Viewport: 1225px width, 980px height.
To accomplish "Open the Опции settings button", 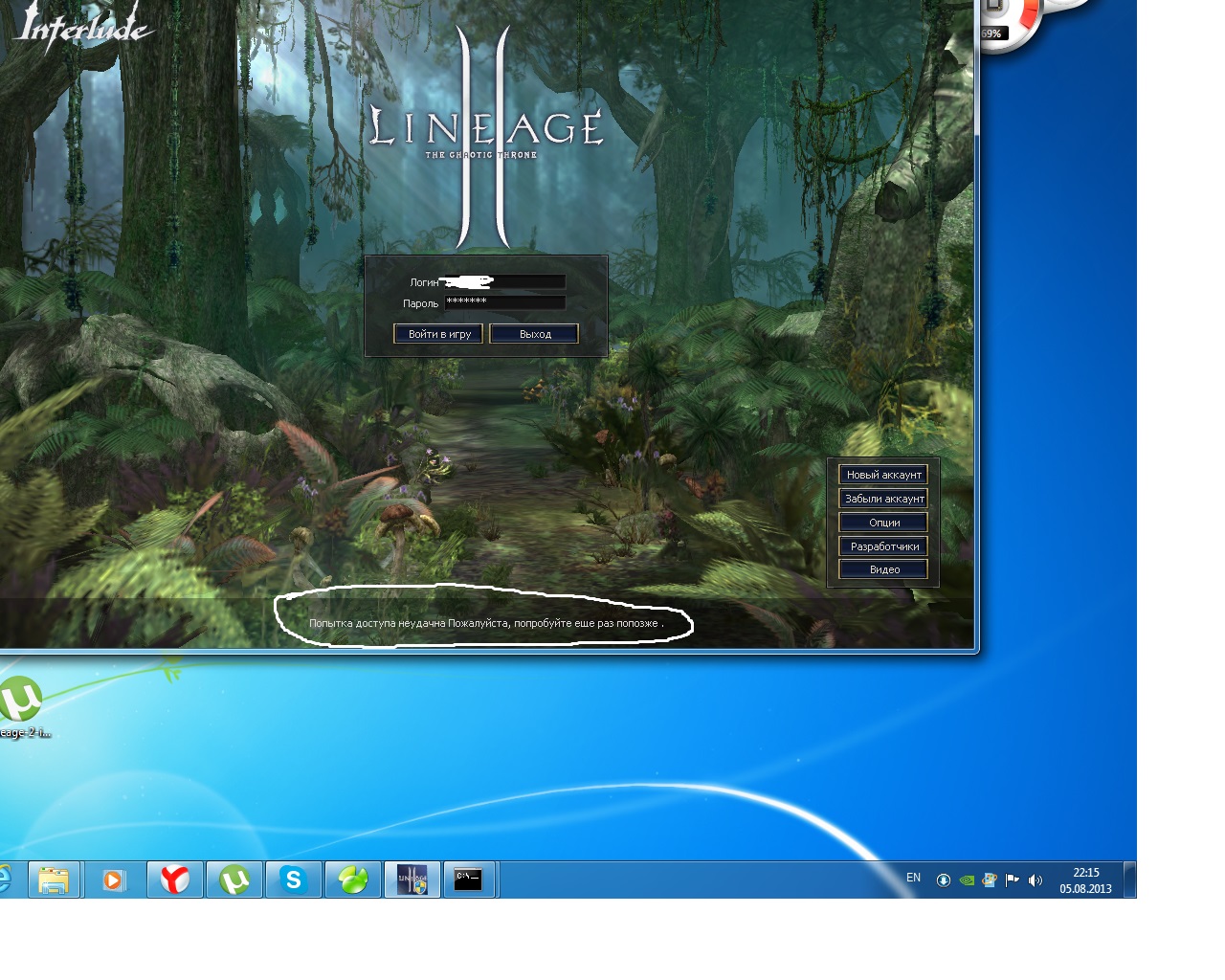I will coord(883,523).
